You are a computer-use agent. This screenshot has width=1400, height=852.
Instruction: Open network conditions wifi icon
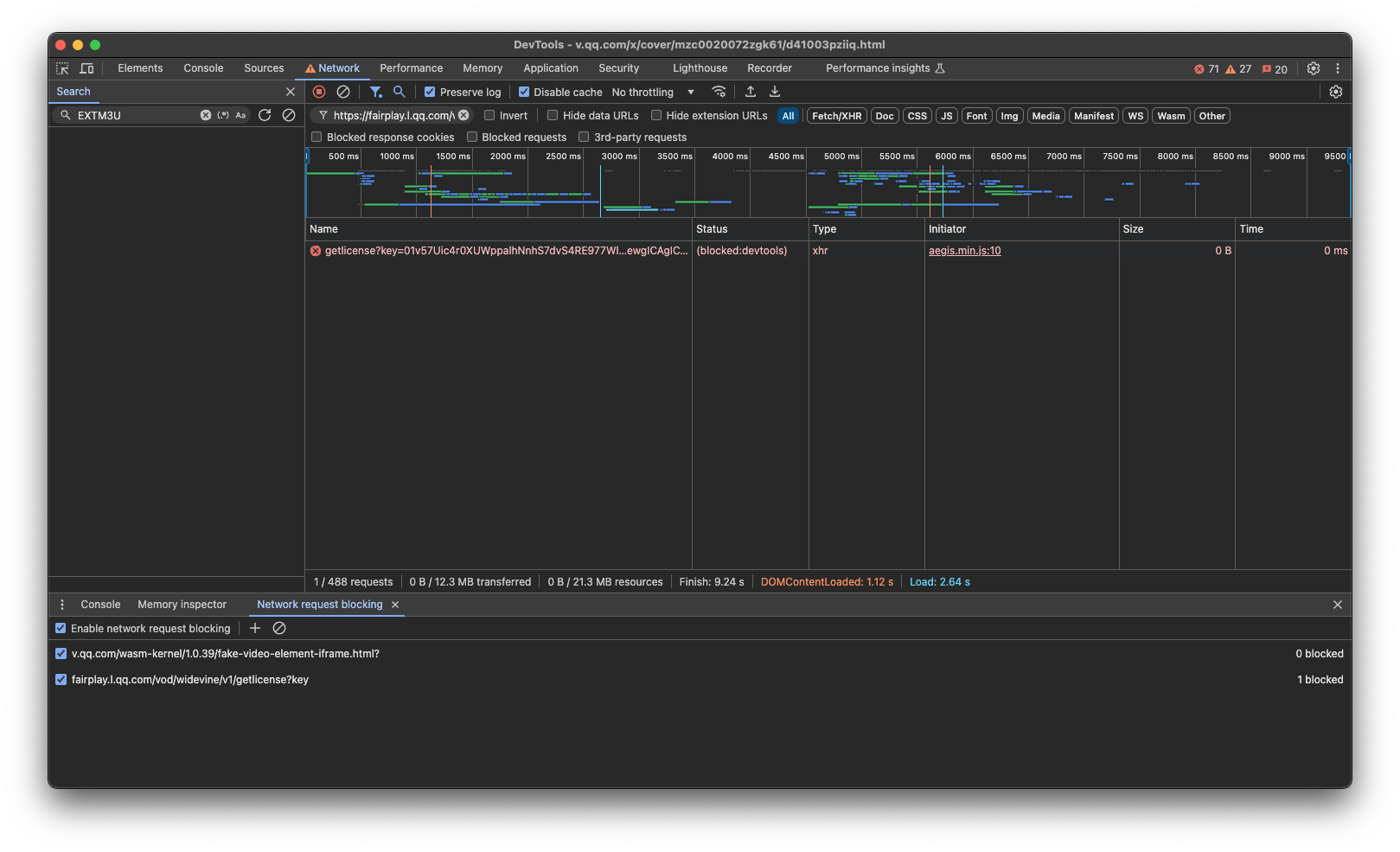tap(719, 92)
